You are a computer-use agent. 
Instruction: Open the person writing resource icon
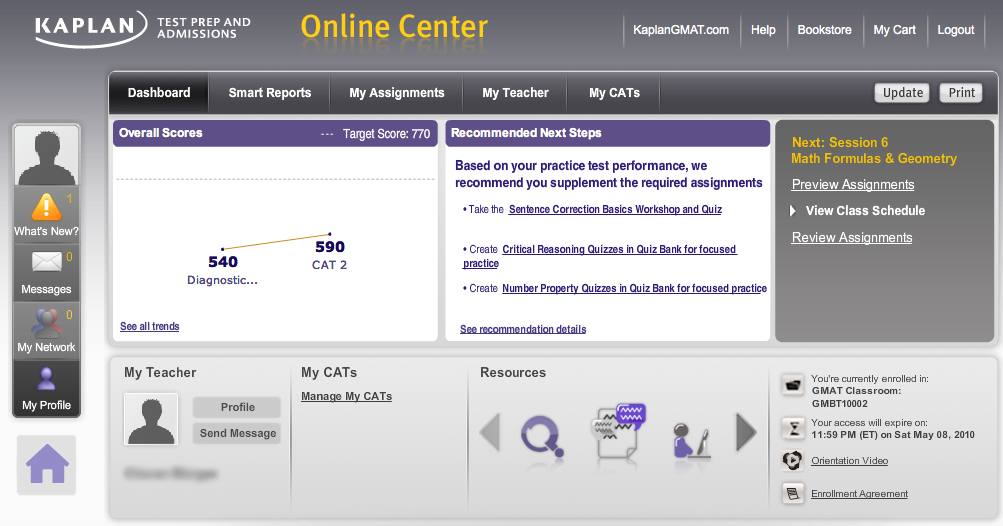[691, 440]
